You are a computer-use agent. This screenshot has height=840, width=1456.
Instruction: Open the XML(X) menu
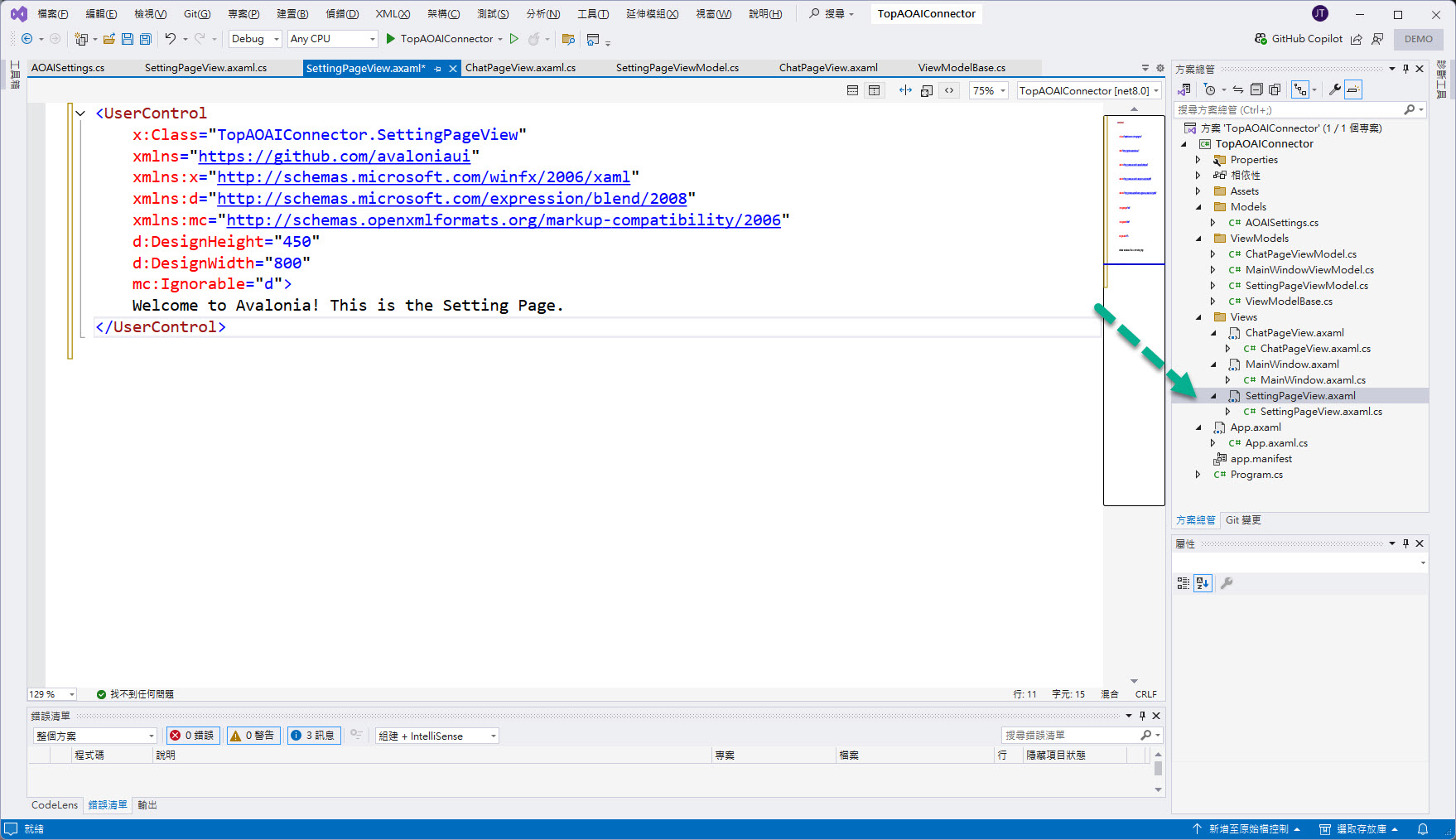[x=393, y=14]
